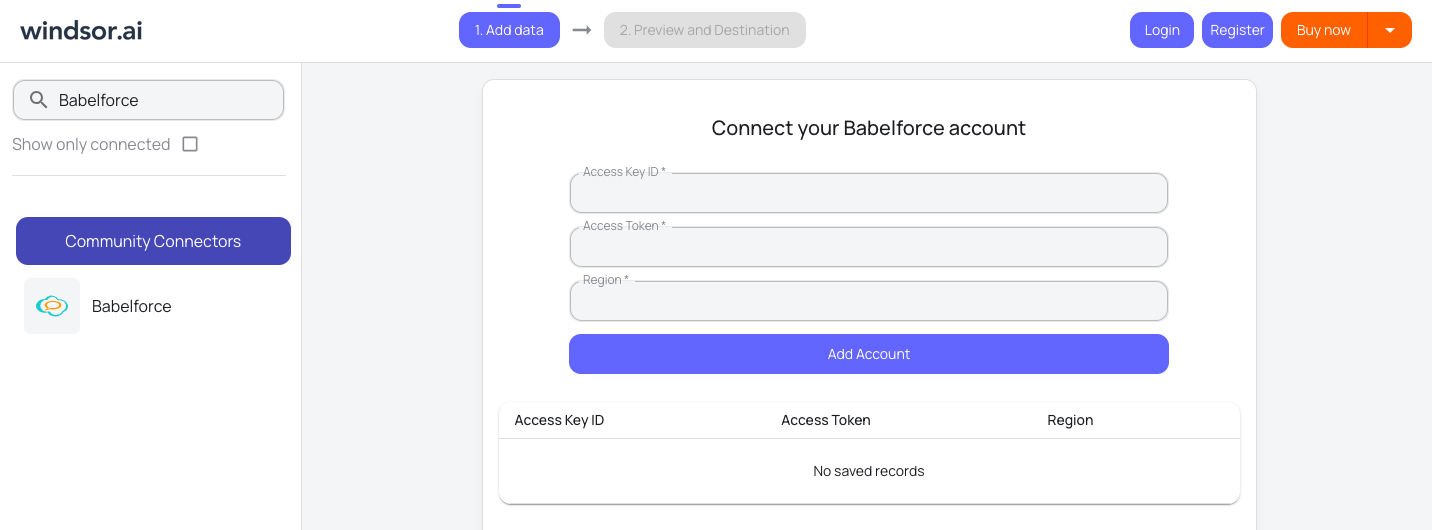
Task: Click the search magnifier icon
Action: point(39,100)
